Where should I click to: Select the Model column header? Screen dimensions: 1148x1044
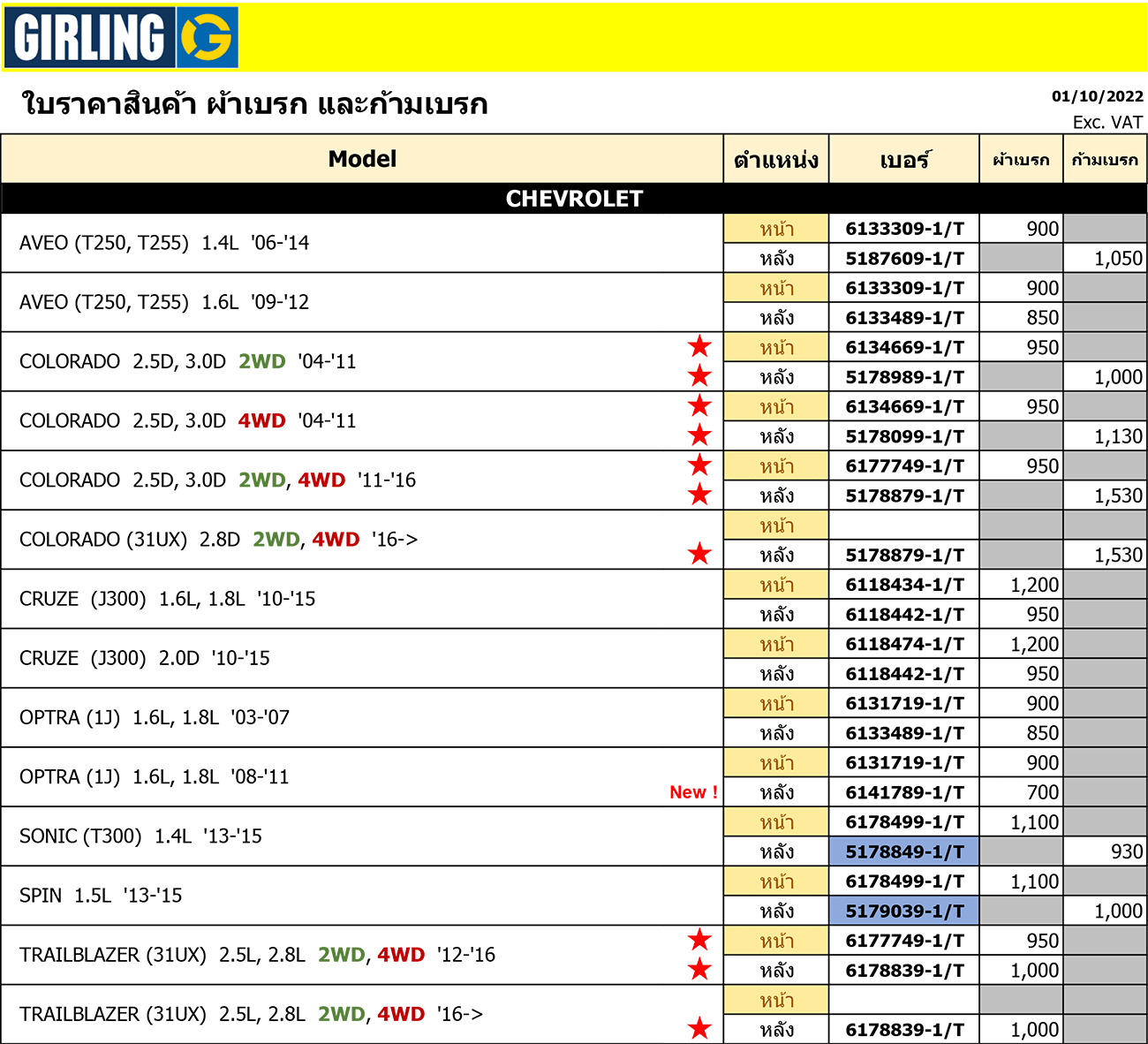coord(362,159)
